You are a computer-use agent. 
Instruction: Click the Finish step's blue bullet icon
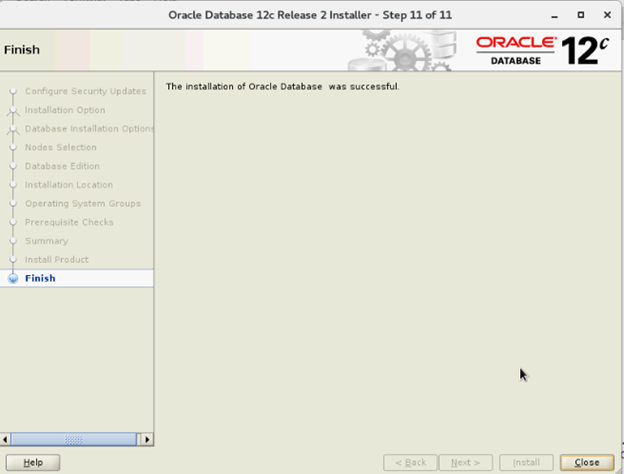click(13, 278)
